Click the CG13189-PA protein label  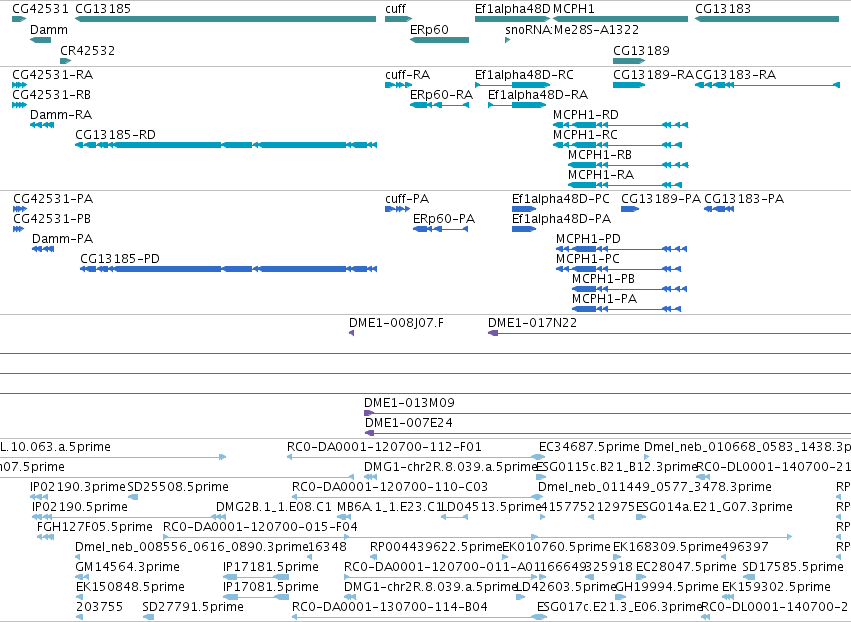(x=661, y=199)
